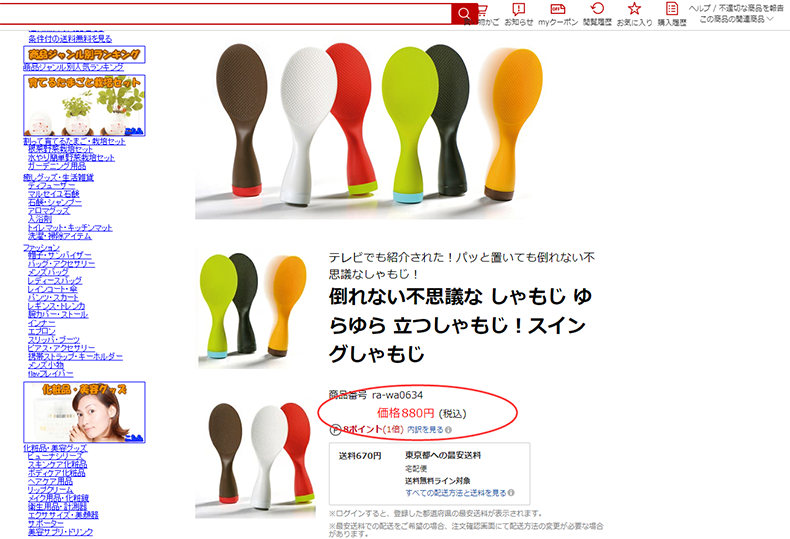Open the スリッパ・ブーツ link
The width and height of the screenshot is (790, 539).
click(54, 340)
